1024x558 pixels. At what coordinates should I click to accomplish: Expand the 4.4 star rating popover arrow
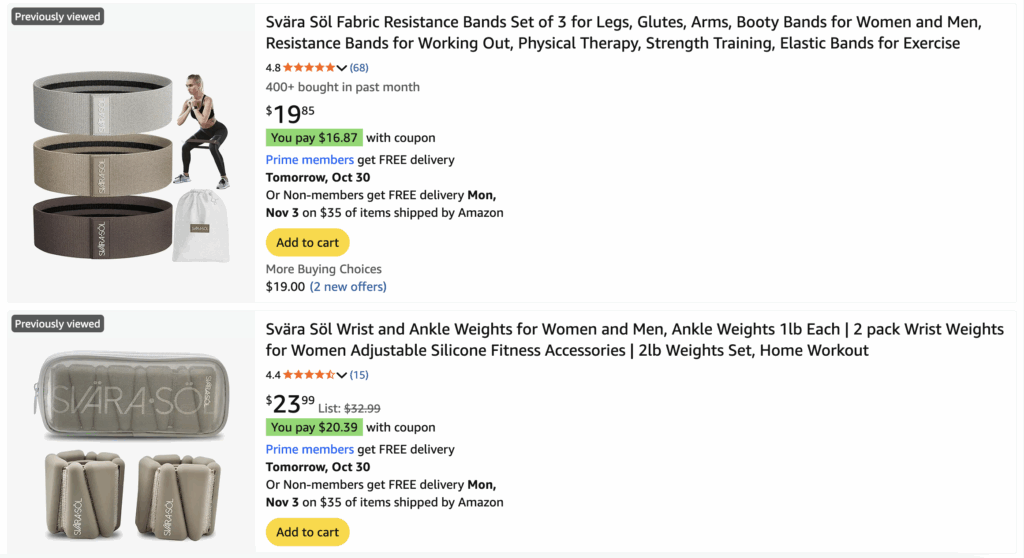click(x=343, y=376)
